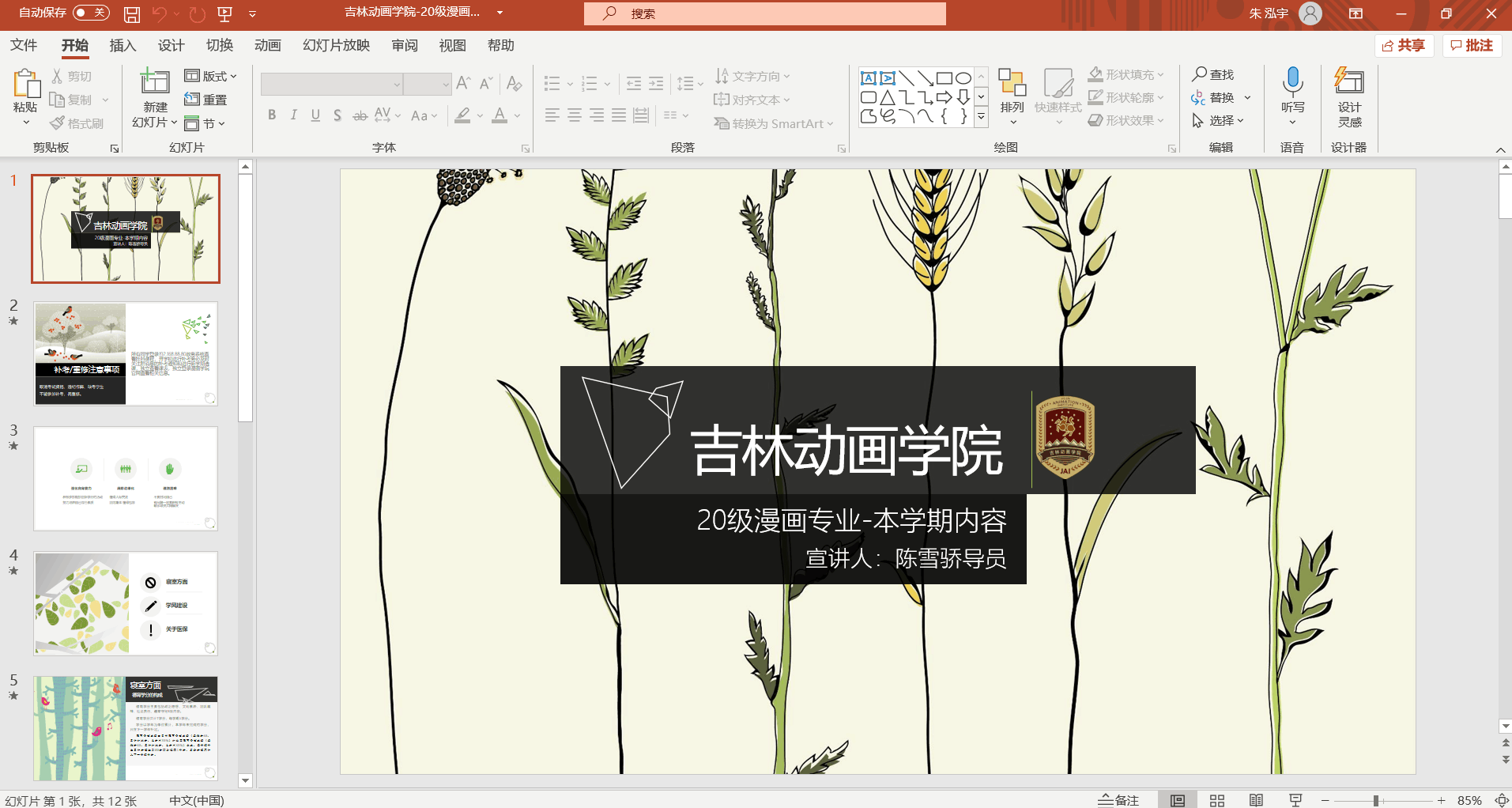This screenshot has height=808, width=1512.
Task: Click the Undo arrow icon
Action: pyautogui.click(x=160, y=13)
